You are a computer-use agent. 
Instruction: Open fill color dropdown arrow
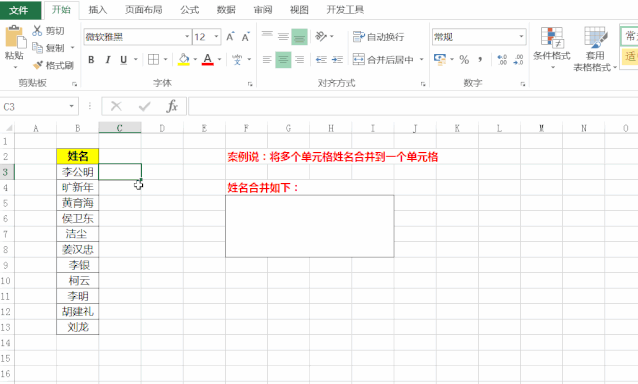(x=195, y=60)
